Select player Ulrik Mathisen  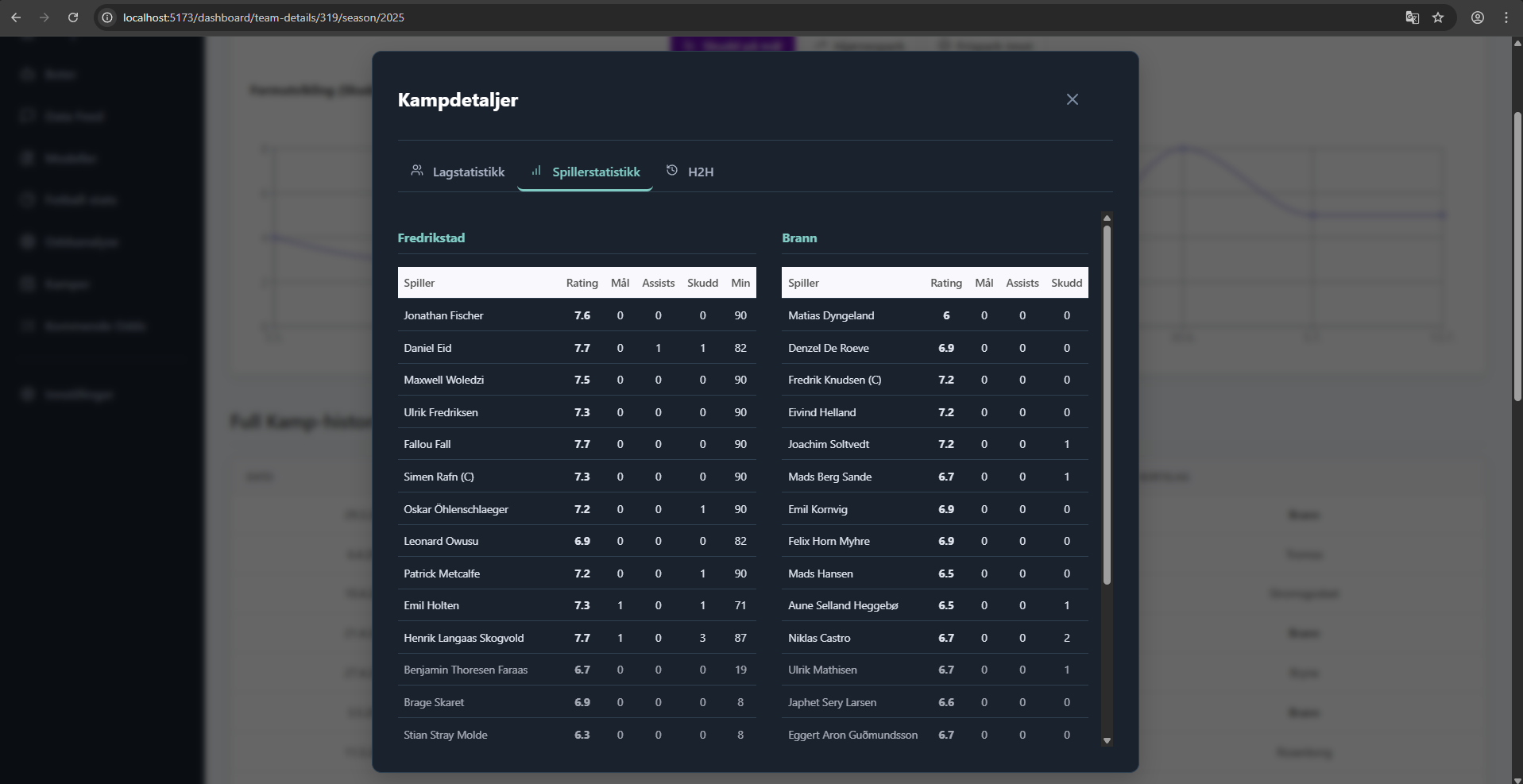[822, 670]
